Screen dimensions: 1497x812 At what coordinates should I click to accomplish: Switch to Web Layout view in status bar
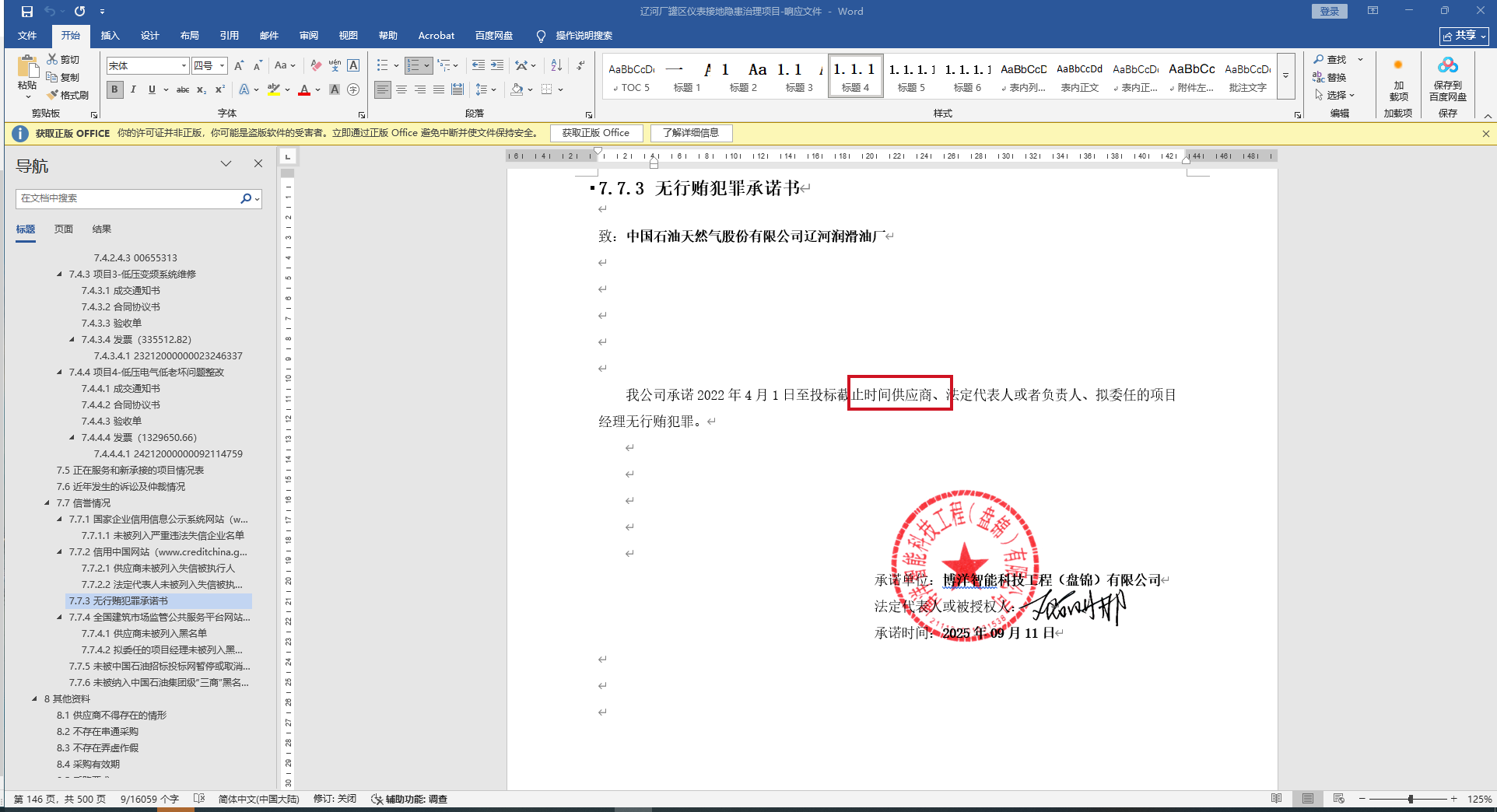(x=1339, y=799)
